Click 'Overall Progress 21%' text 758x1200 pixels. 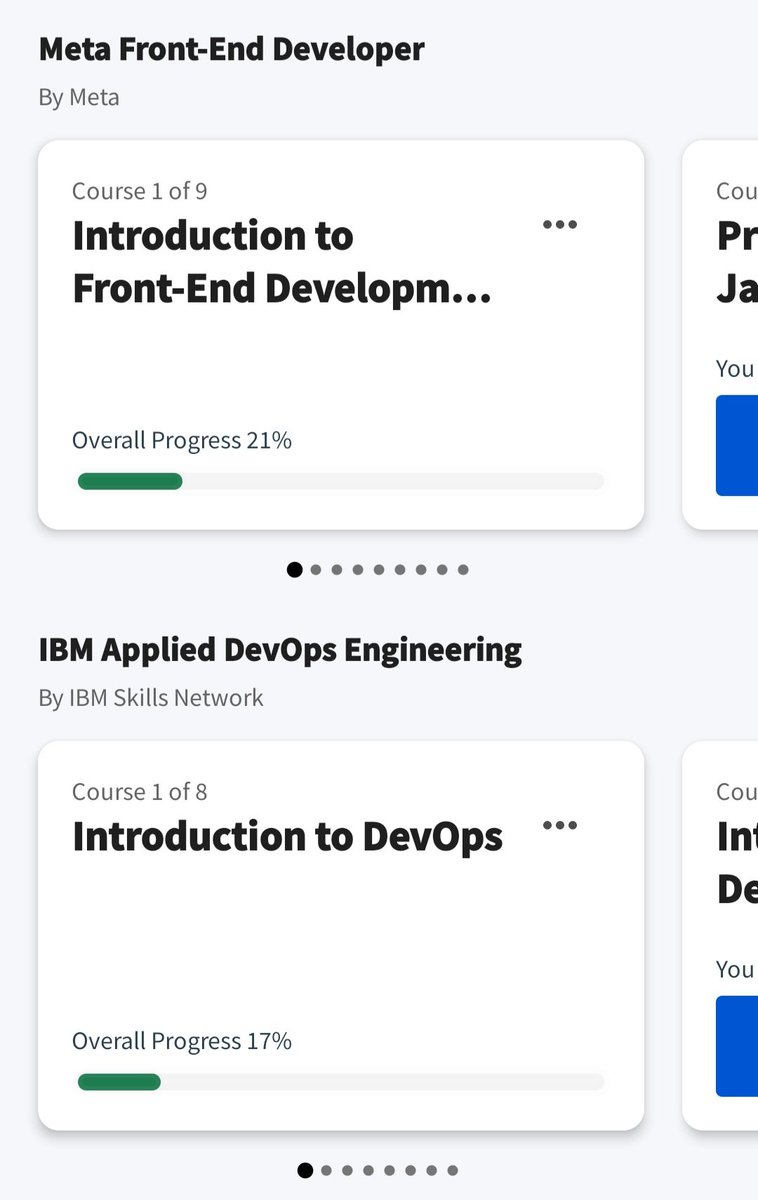[x=182, y=441]
